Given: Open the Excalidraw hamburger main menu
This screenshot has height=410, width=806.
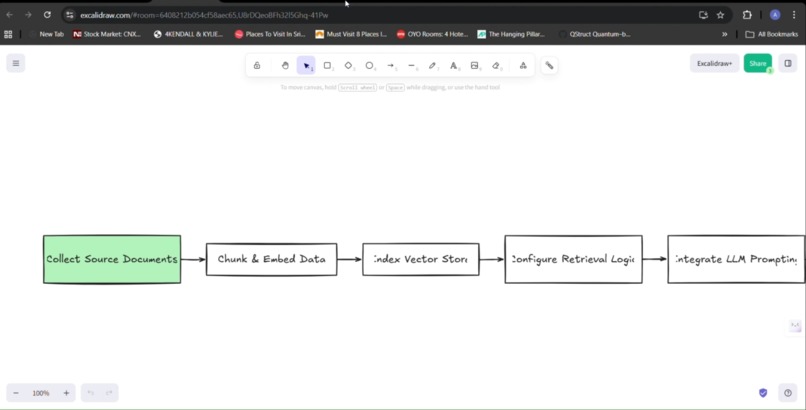Looking at the screenshot, I should (x=15, y=63).
